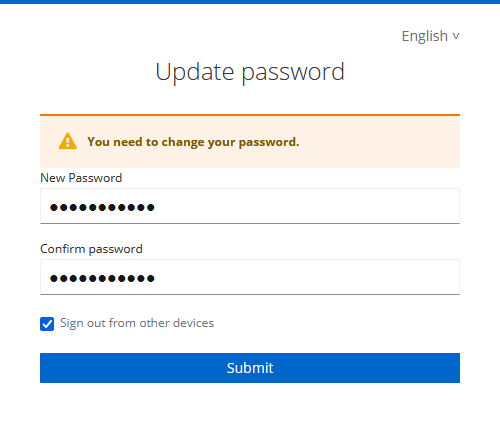Image resolution: width=500 pixels, height=428 pixels.
Task: Place cursor after dots in Confirm password field
Action: pyautogui.click(x=156, y=278)
